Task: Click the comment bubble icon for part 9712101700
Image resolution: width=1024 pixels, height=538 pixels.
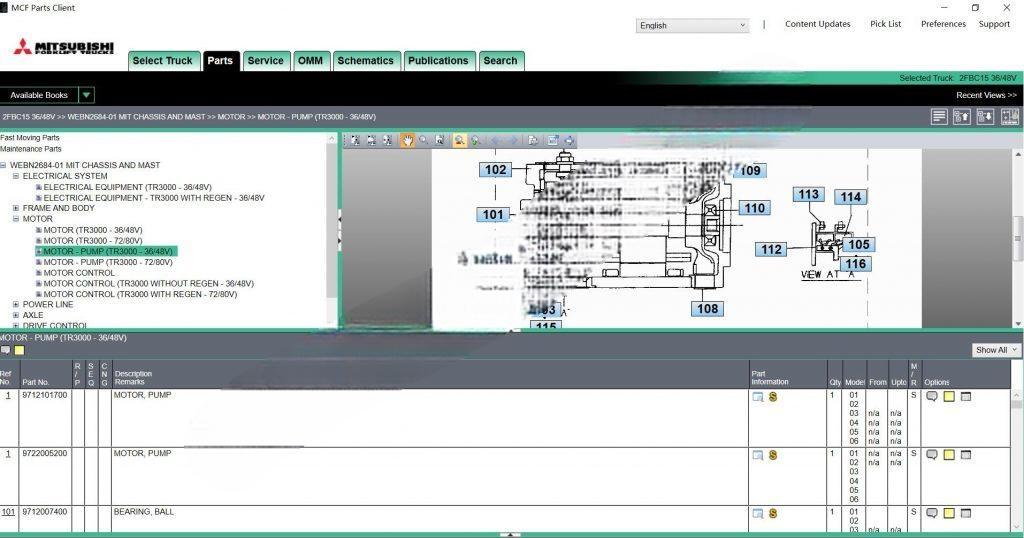Action: (x=932, y=396)
